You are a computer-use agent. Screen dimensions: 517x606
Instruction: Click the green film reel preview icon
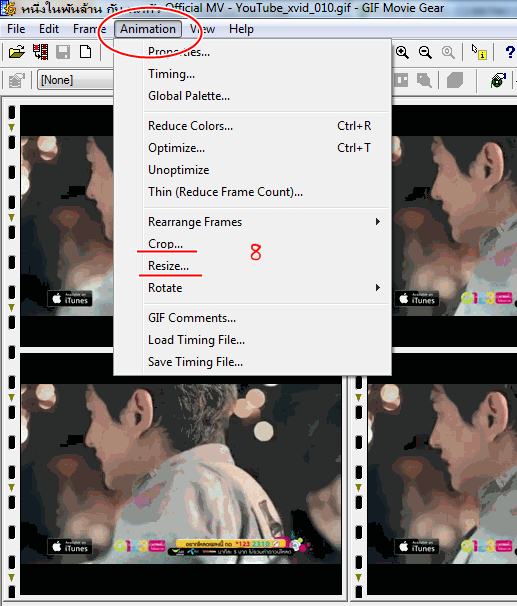tap(498, 80)
